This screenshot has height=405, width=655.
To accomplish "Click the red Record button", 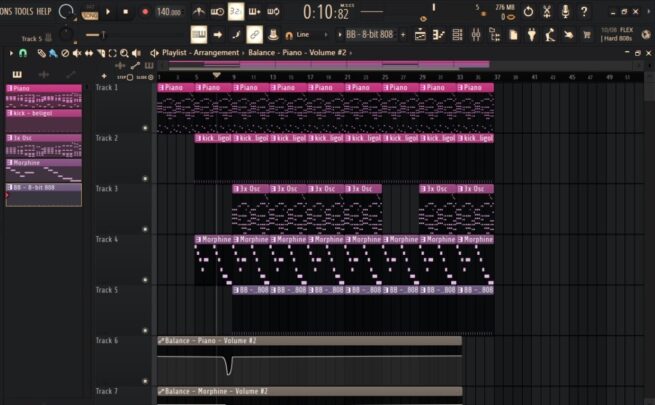I will (x=145, y=12).
